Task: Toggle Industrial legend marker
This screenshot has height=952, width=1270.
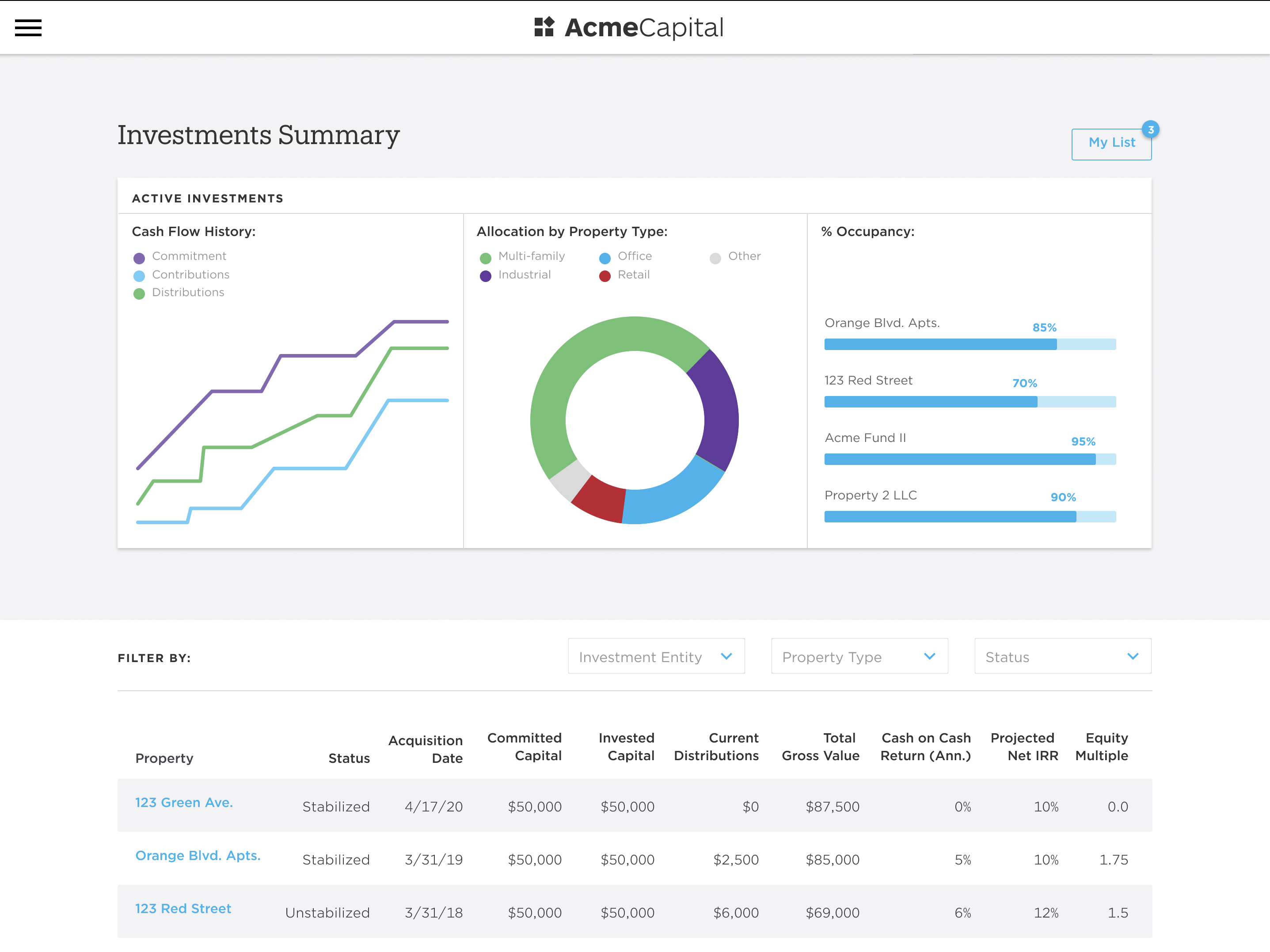Action: pyautogui.click(x=485, y=276)
